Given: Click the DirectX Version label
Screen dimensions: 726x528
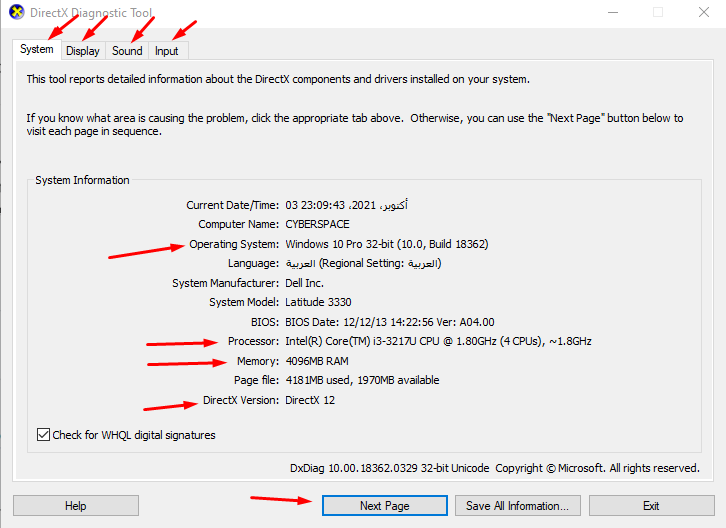Looking at the screenshot, I should (x=241, y=400).
